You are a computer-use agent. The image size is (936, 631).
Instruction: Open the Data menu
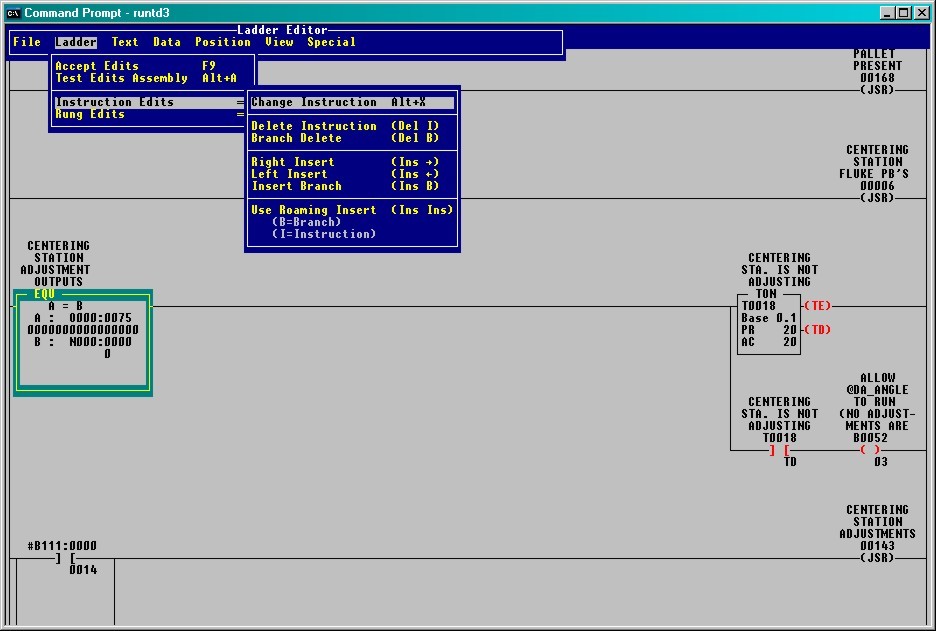[167, 42]
